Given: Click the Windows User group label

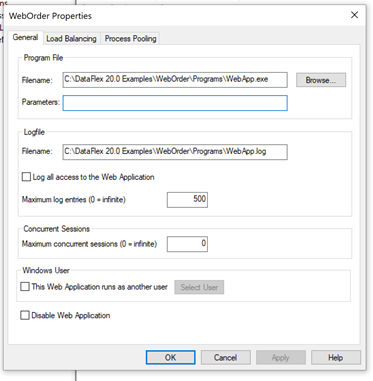Looking at the screenshot, I should tap(46, 270).
